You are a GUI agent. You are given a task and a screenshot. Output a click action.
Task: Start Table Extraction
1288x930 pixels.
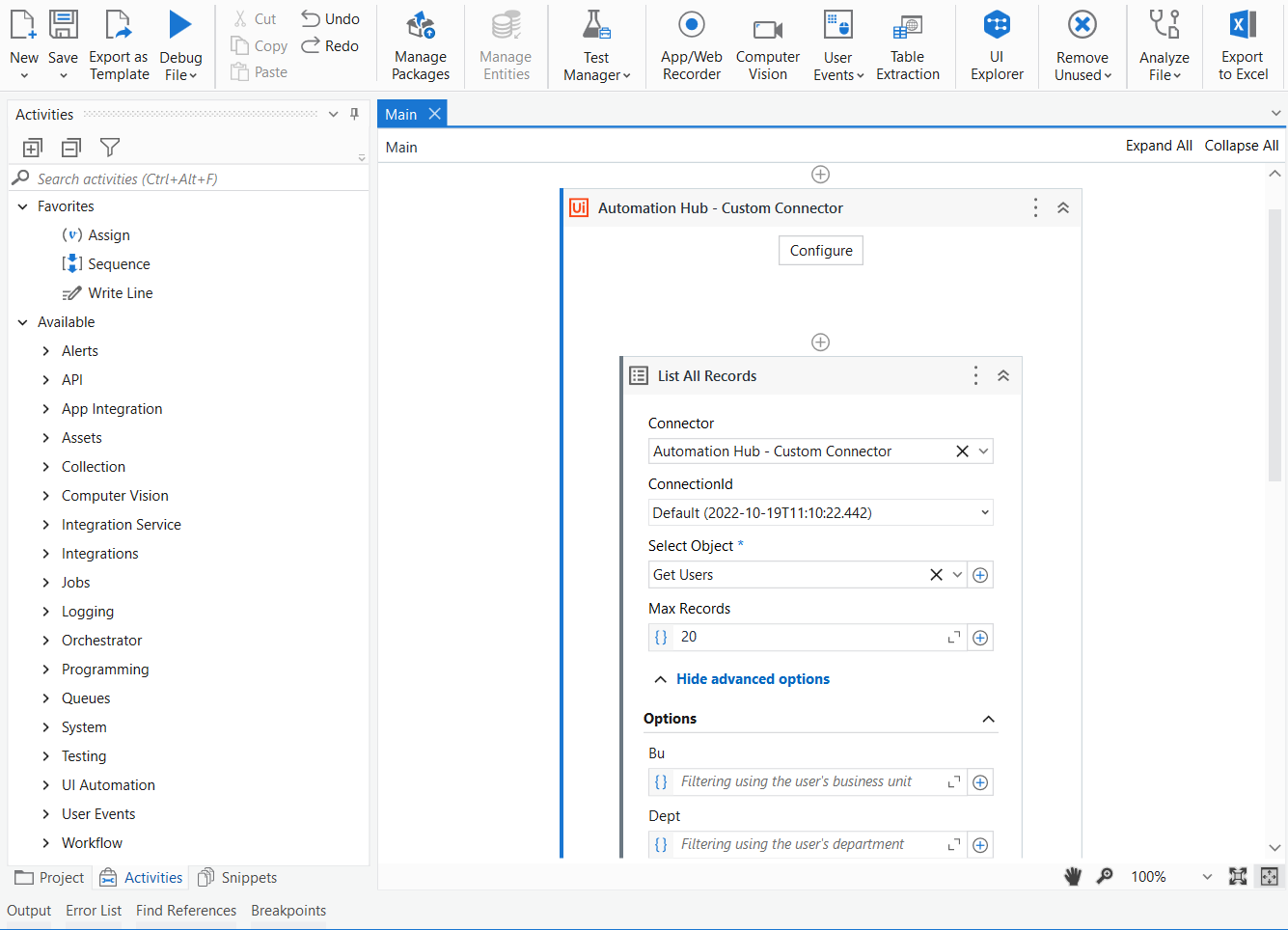(908, 45)
